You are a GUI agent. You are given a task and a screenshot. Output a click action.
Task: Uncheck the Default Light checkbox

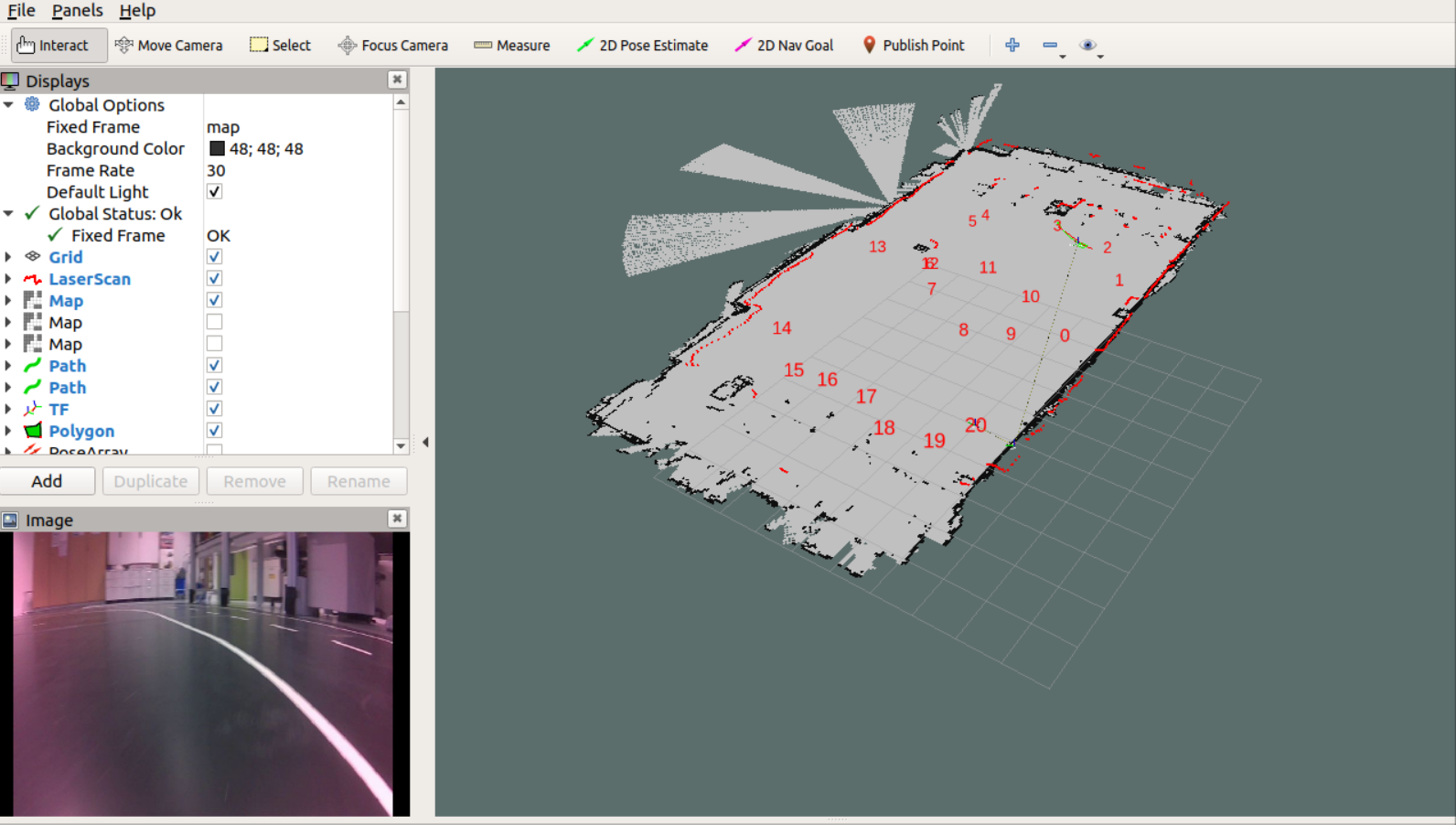click(214, 192)
